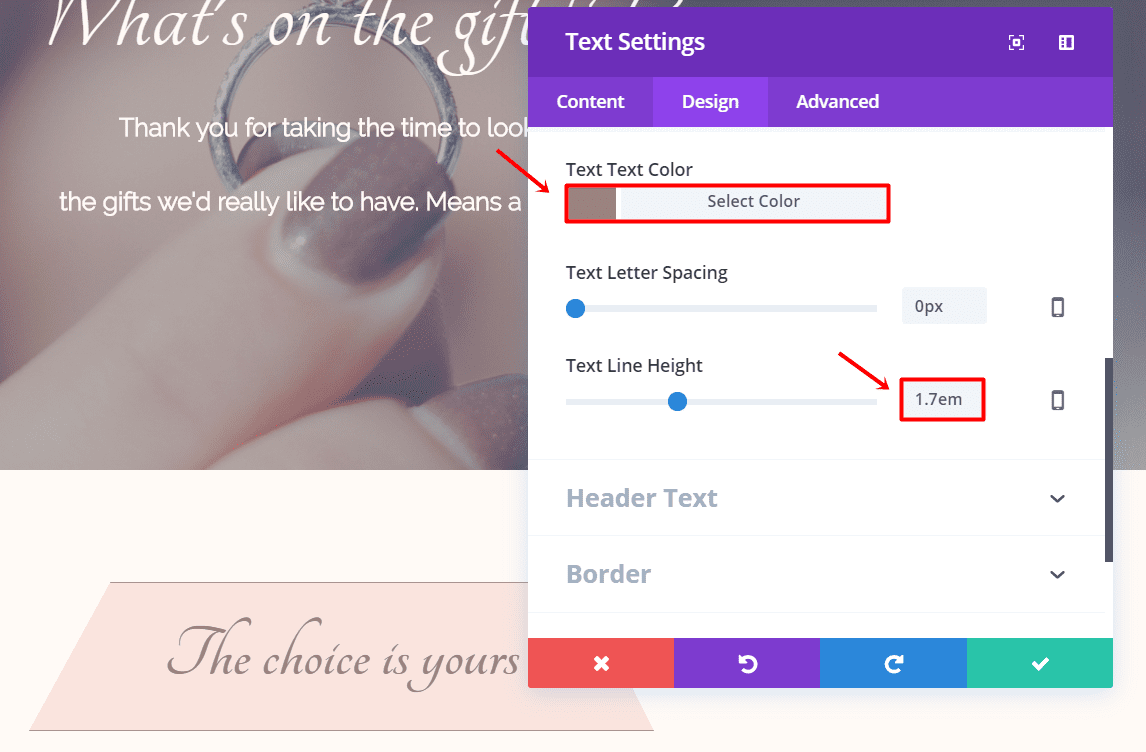The height and width of the screenshot is (752, 1146).
Task: Save changes with the green checkmark
Action: point(1040,663)
